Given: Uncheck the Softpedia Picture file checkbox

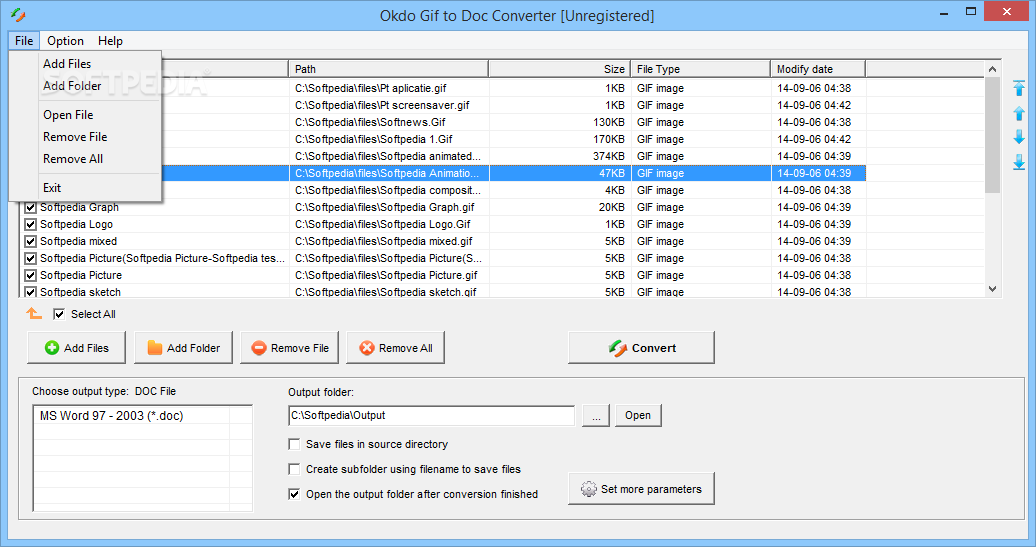Looking at the screenshot, I should point(30,275).
